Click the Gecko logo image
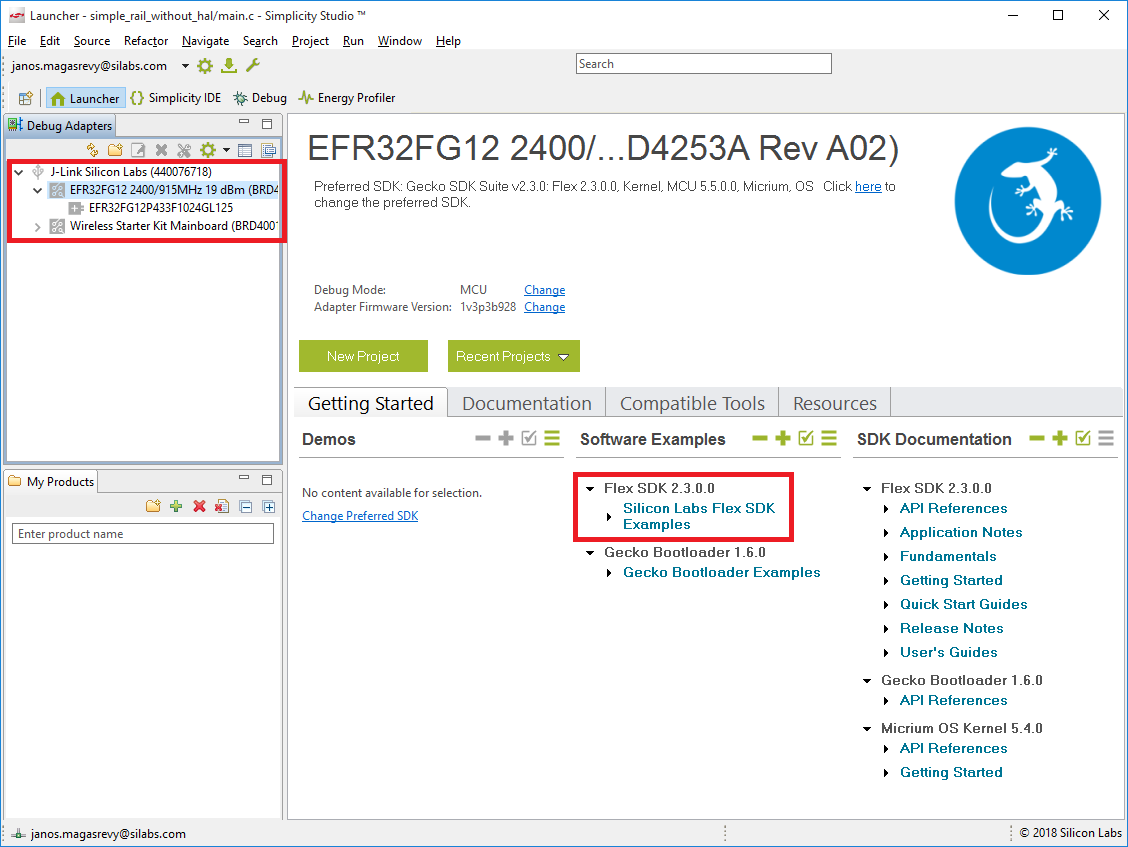The image size is (1128, 847). (x=1027, y=201)
